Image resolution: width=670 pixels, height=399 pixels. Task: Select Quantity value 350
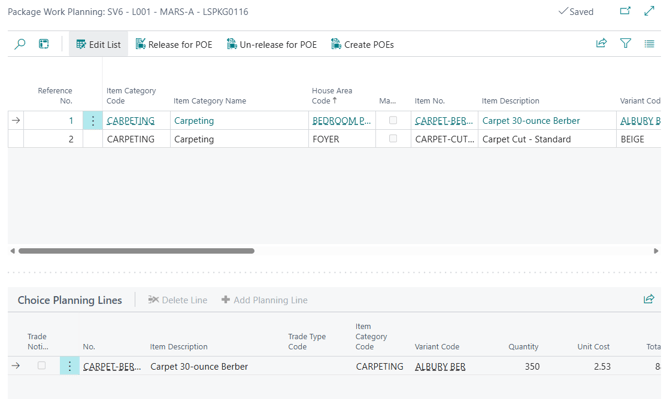(x=532, y=367)
